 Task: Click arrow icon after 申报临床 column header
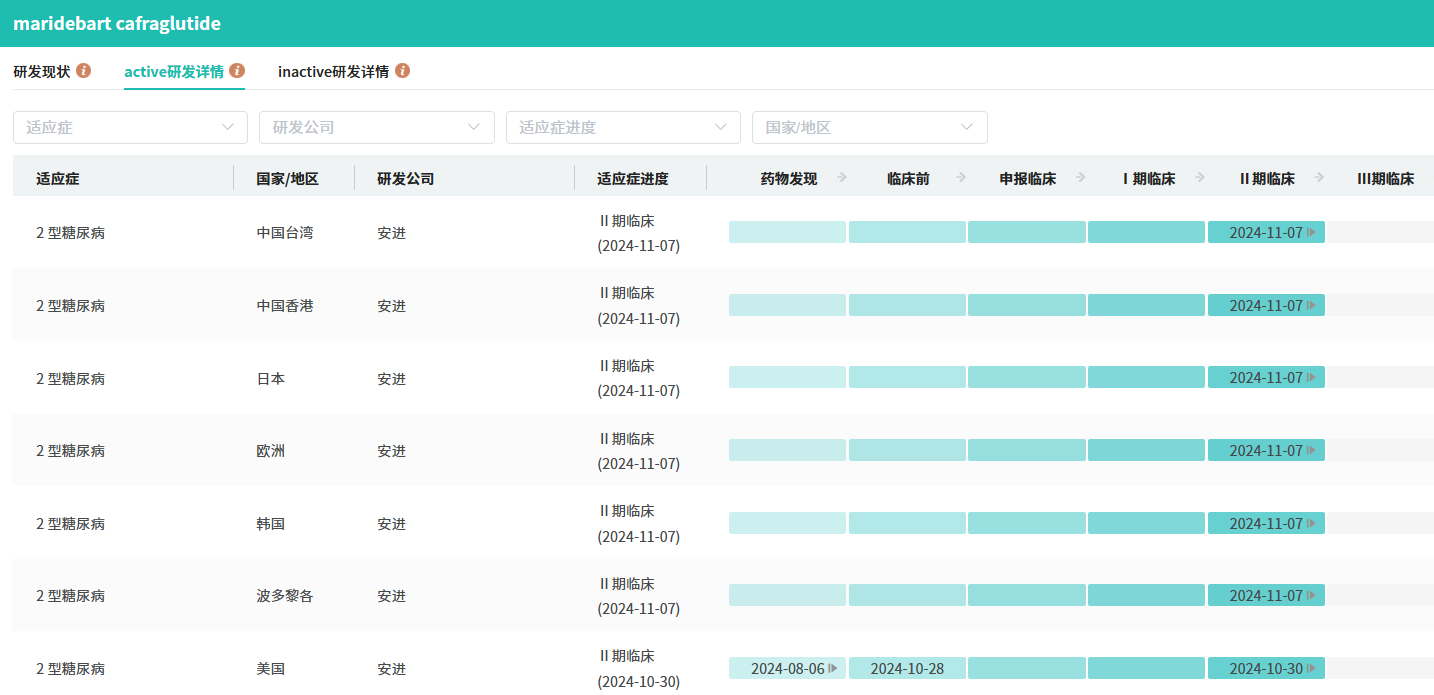point(1080,178)
